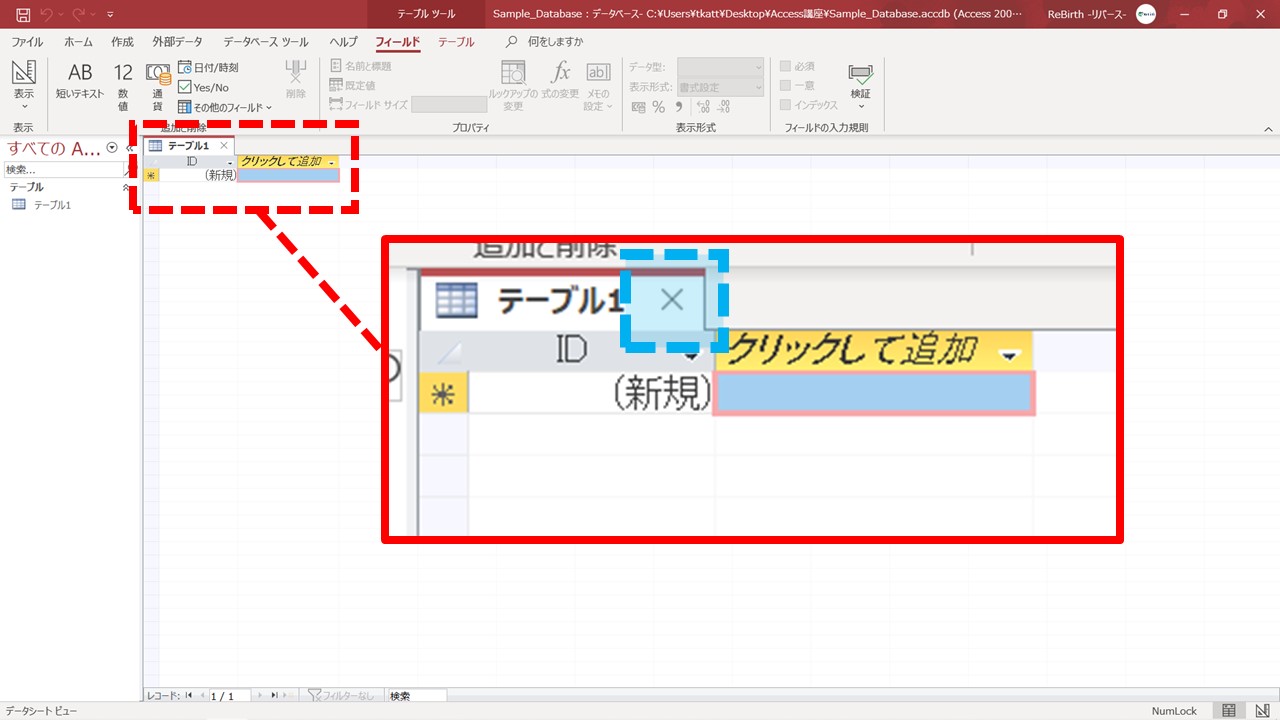
Task: Click the percent format icon
Action: click(x=658, y=107)
